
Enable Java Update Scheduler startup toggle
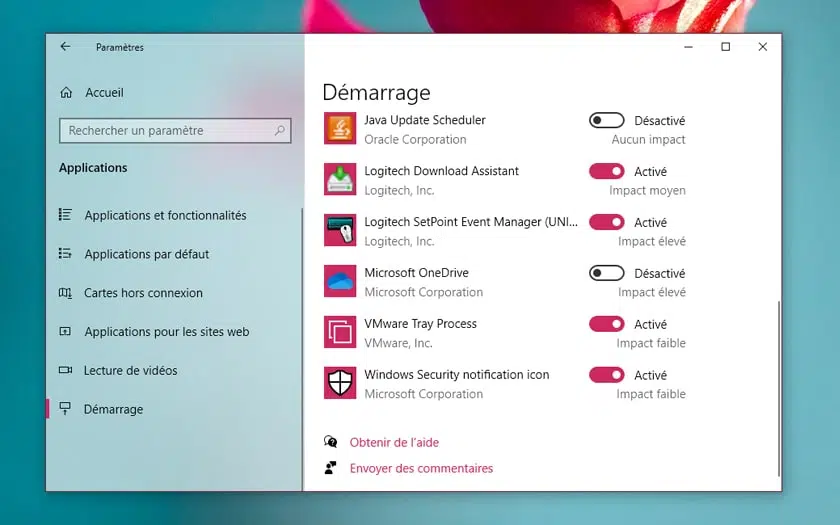[x=606, y=121]
